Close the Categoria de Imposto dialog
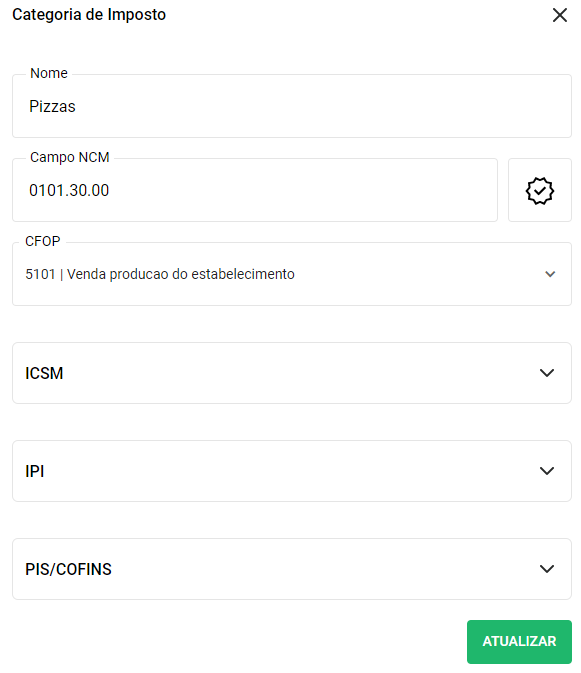 click(560, 15)
